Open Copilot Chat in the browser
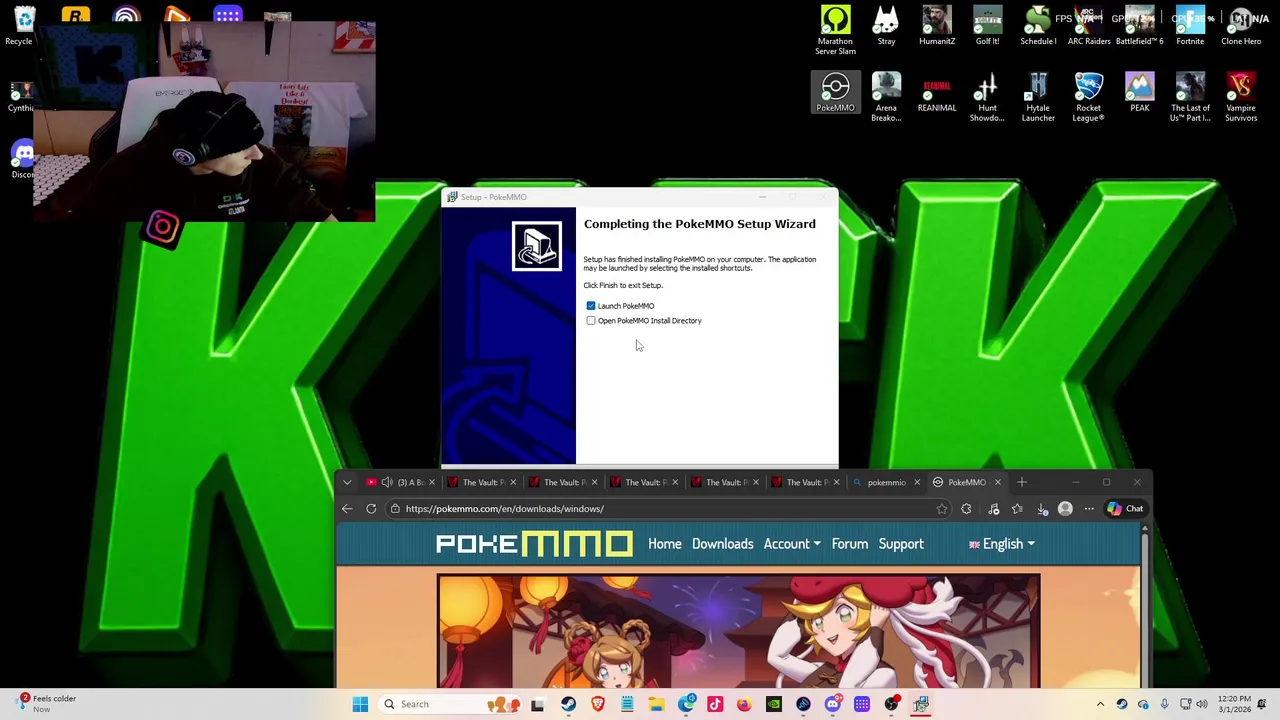Screen dimensions: 1280x720 click(x=1125, y=509)
